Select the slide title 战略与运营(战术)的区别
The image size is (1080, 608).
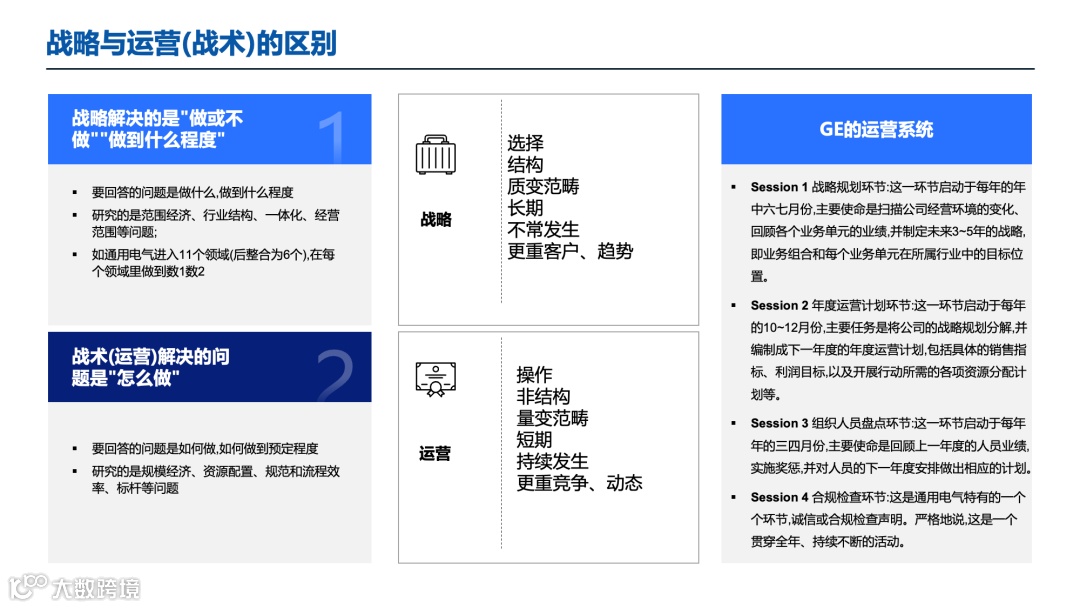pyautogui.click(x=191, y=43)
